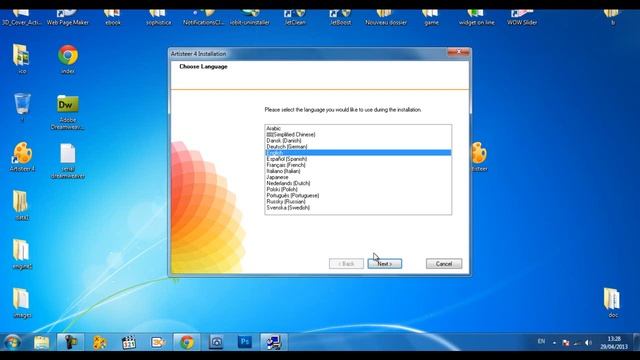Open the Adobe Dreamweaver desktop icon

pyautogui.click(x=68, y=112)
